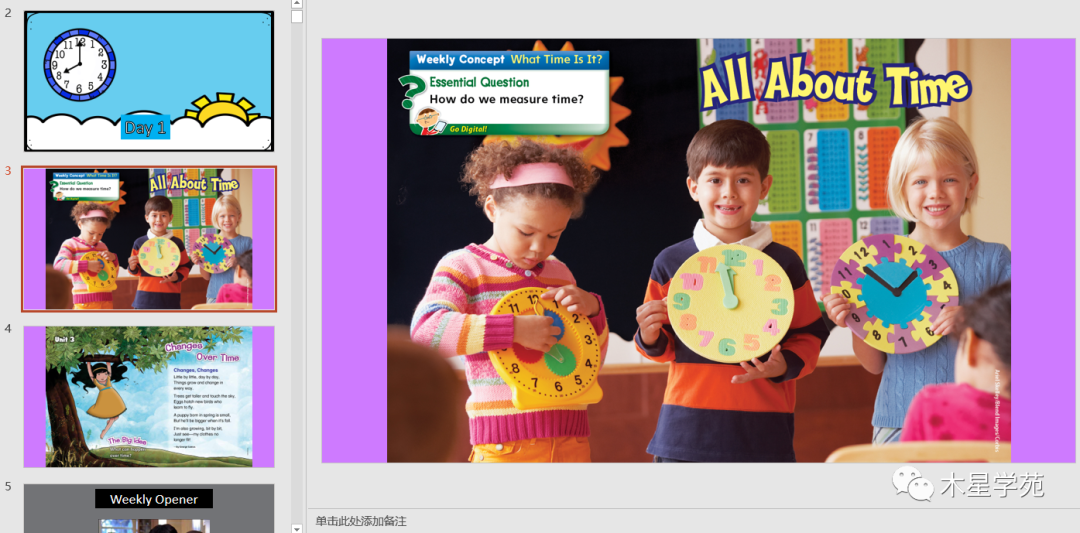Click the puzzle clock held by blonde girl
Screen dimensions: 1080x533
pos(894,293)
